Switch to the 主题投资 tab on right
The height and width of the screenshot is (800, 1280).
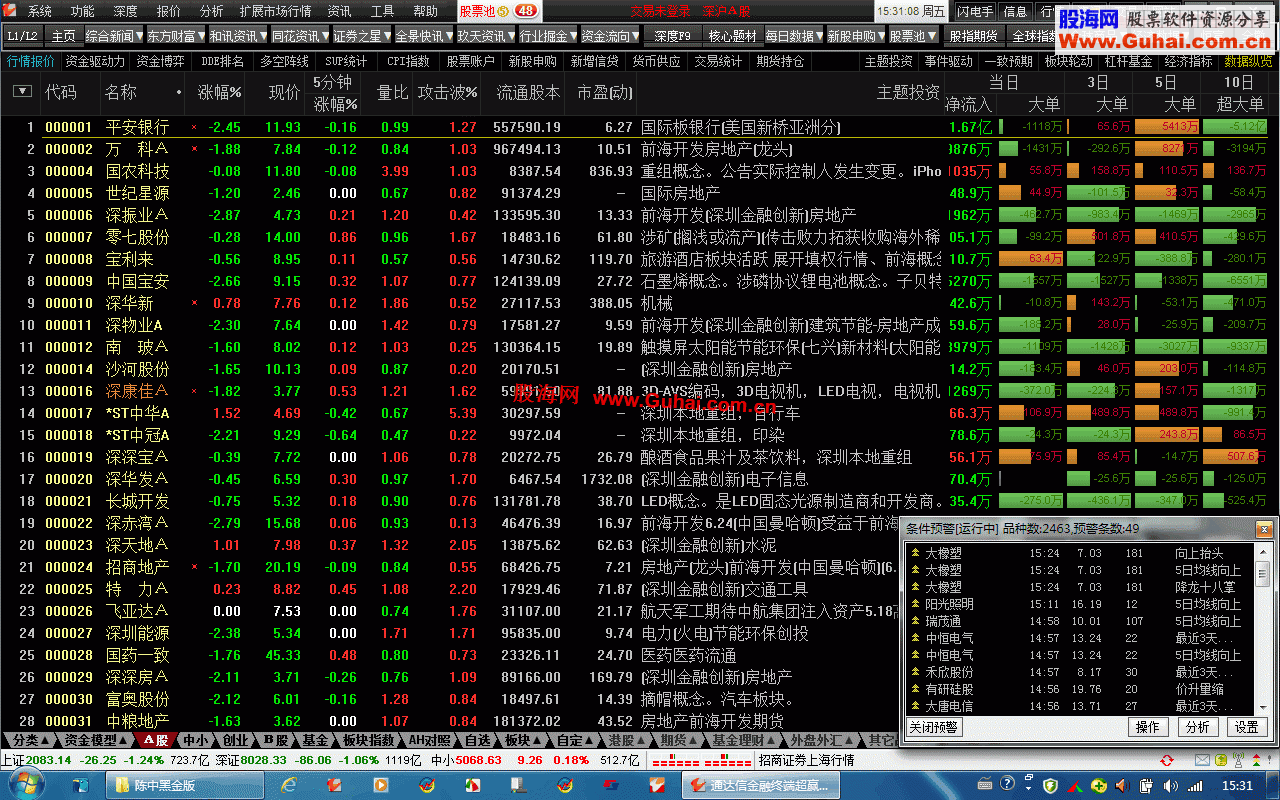pos(888,61)
